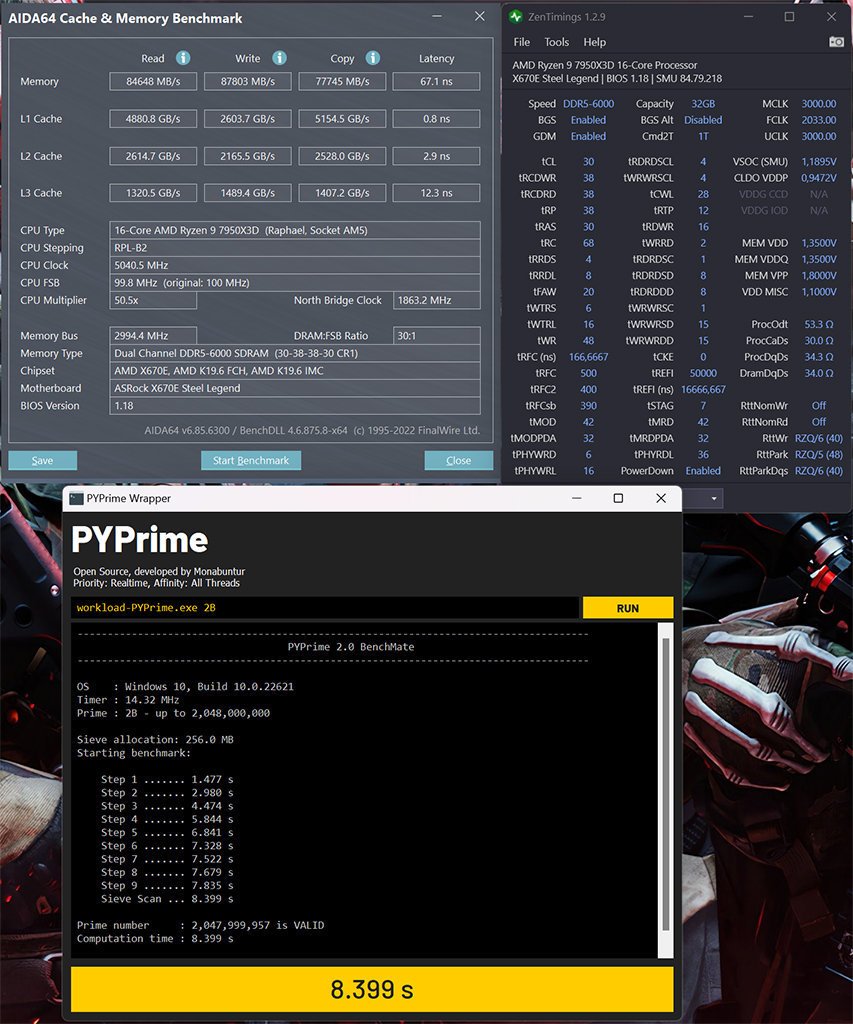This screenshot has width=853, height=1024.
Task: Click the PYPrime Wrapper title bar icon
Action: [x=76, y=498]
